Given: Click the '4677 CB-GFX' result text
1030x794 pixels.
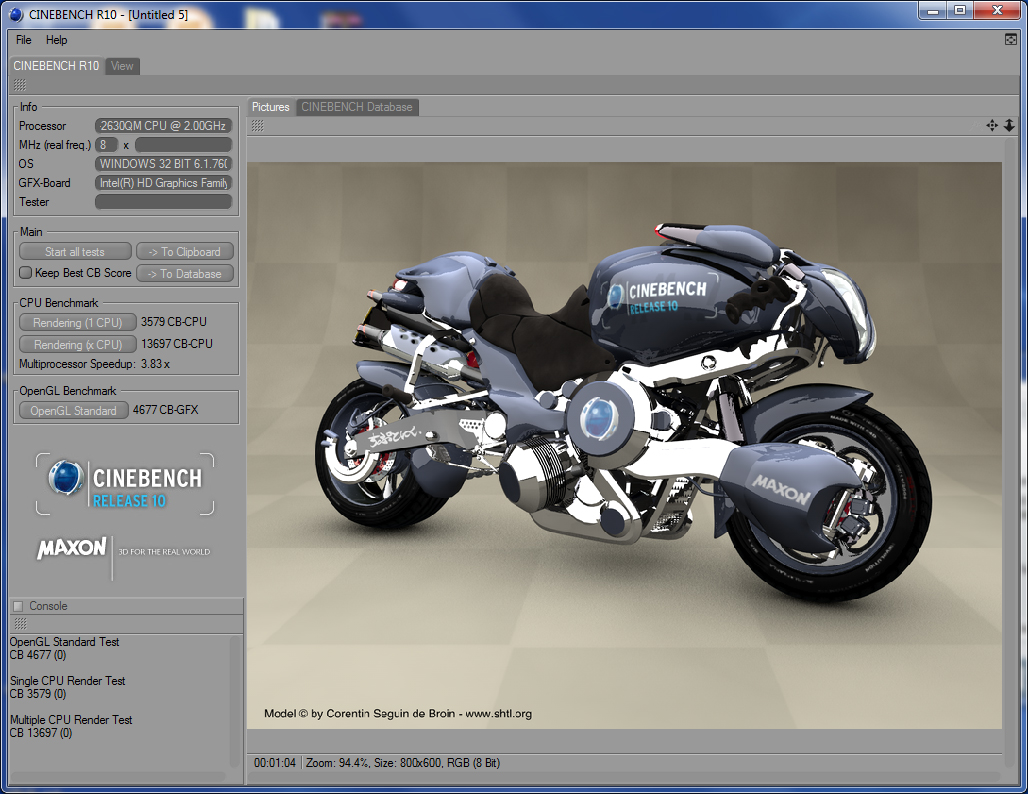Looking at the screenshot, I should (166, 410).
